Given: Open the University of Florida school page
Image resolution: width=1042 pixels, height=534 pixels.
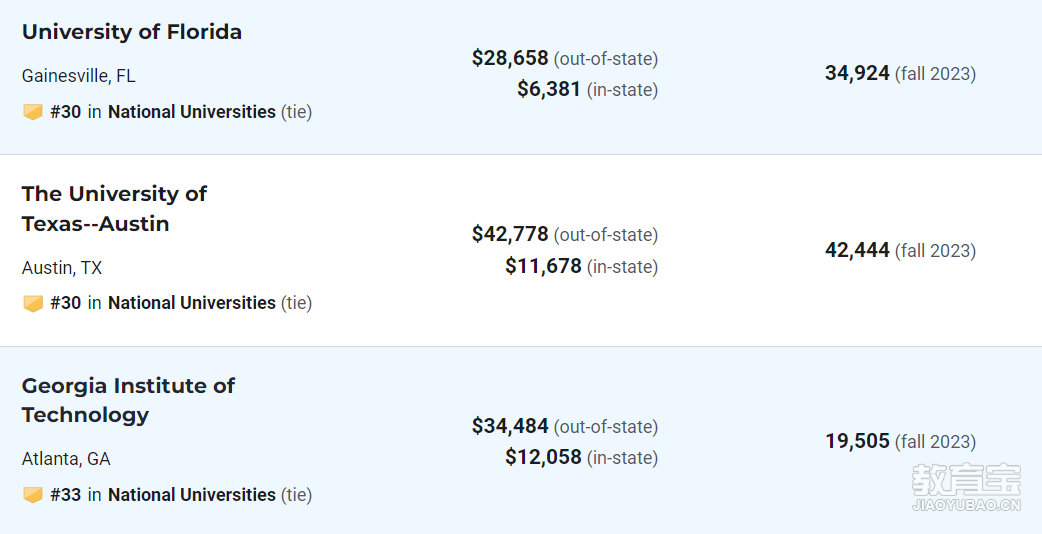Looking at the screenshot, I should [x=132, y=32].
